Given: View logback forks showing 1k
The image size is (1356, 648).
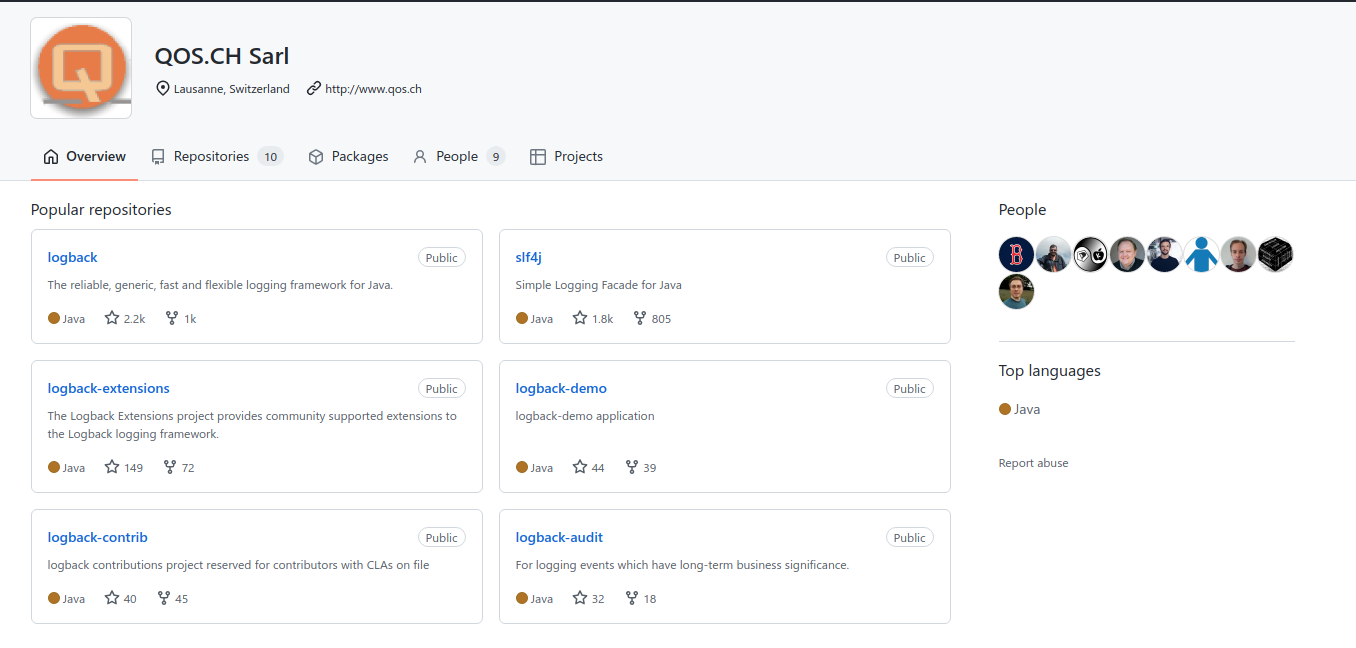Looking at the screenshot, I should coord(180,318).
